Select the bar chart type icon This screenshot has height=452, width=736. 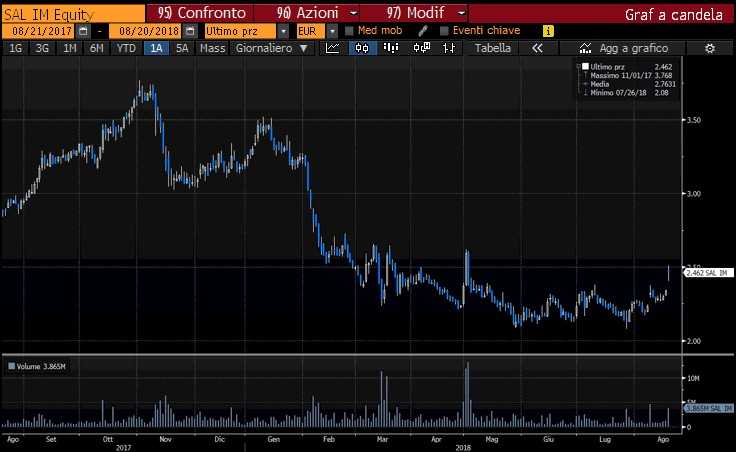pyautogui.click(x=391, y=48)
